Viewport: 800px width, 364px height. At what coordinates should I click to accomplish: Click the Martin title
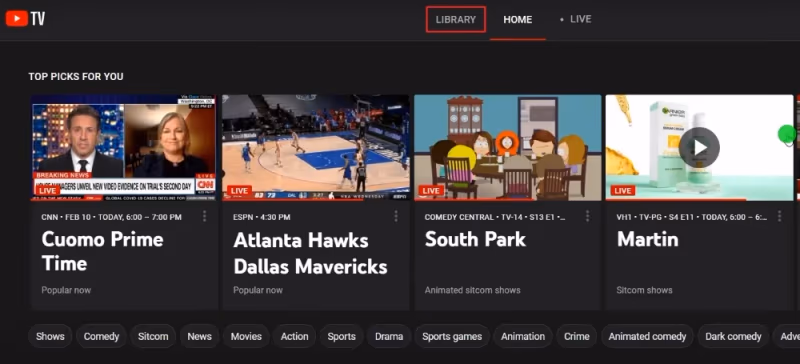[x=647, y=239]
